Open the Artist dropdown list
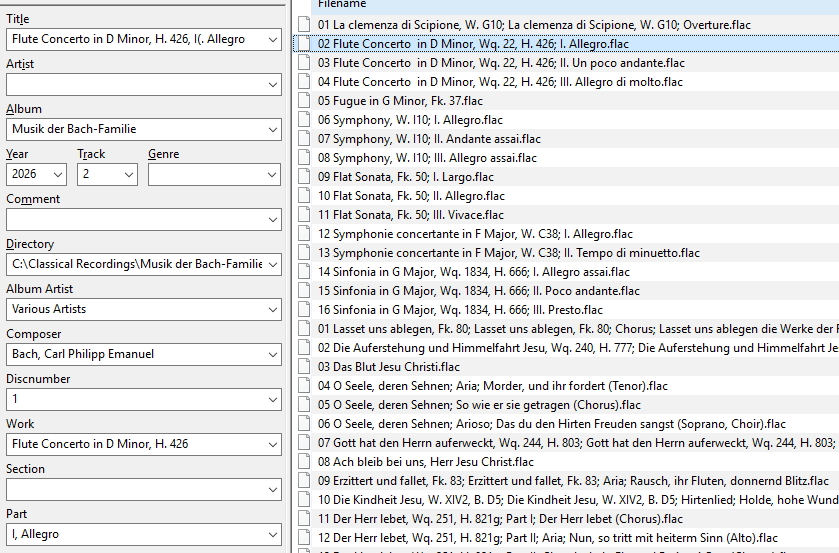The height and width of the screenshot is (553, 839). tap(273, 85)
